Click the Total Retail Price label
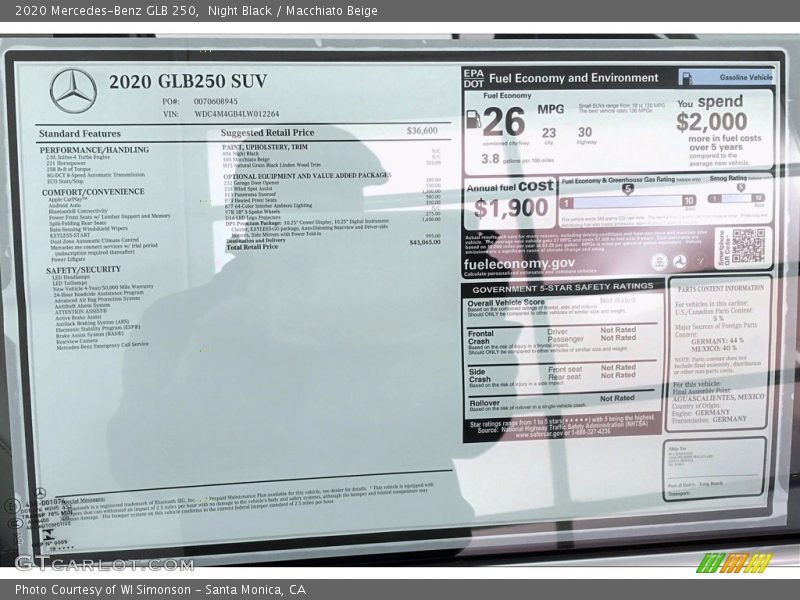This screenshot has height=600, width=800. tap(252, 247)
